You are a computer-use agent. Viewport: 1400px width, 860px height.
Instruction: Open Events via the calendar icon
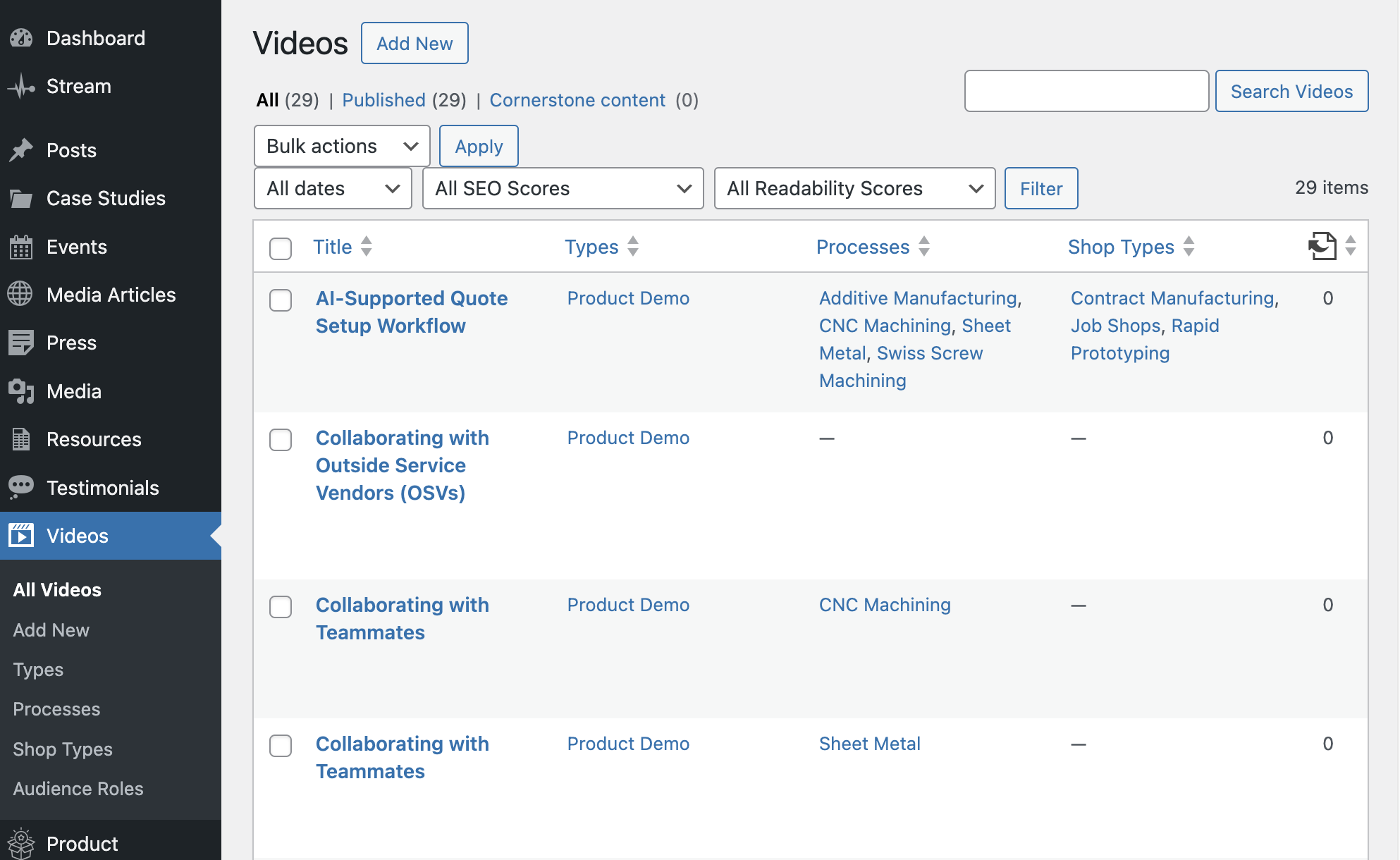(21, 246)
